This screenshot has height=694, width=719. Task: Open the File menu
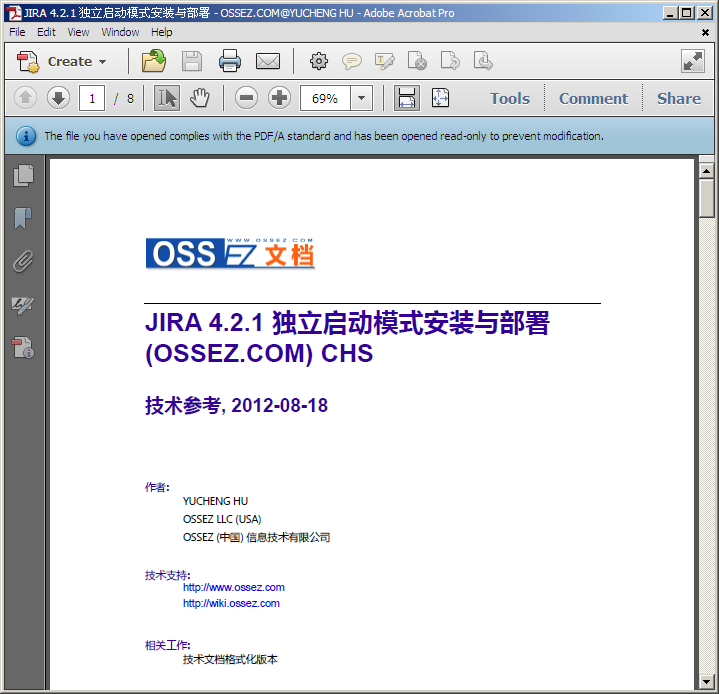(x=17, y=32)
